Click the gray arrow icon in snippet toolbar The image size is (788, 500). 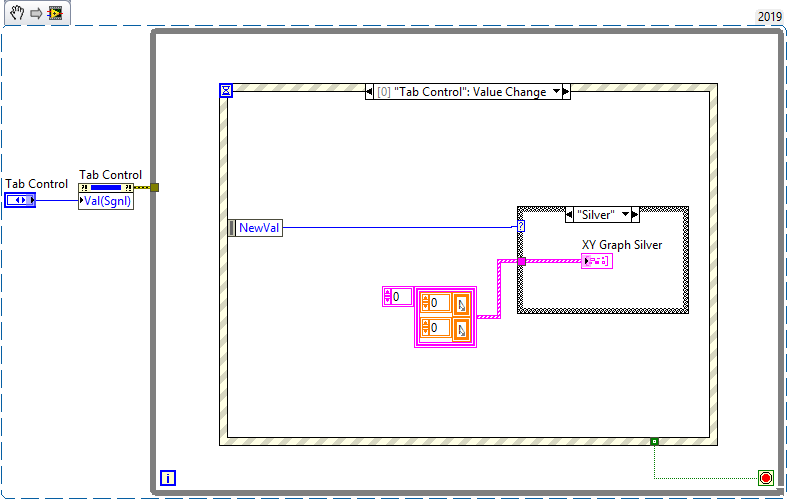36,13
